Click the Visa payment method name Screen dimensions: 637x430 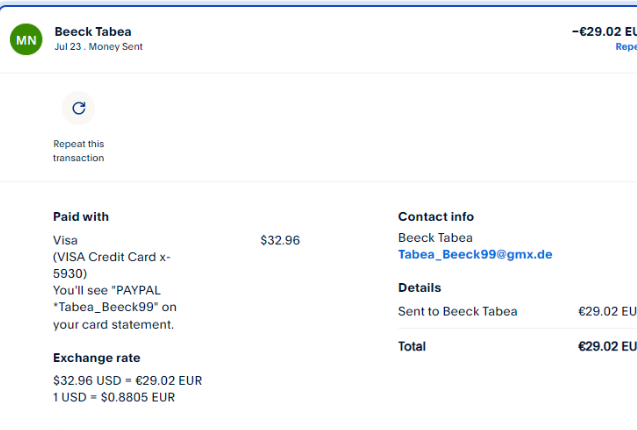[65, 240]
